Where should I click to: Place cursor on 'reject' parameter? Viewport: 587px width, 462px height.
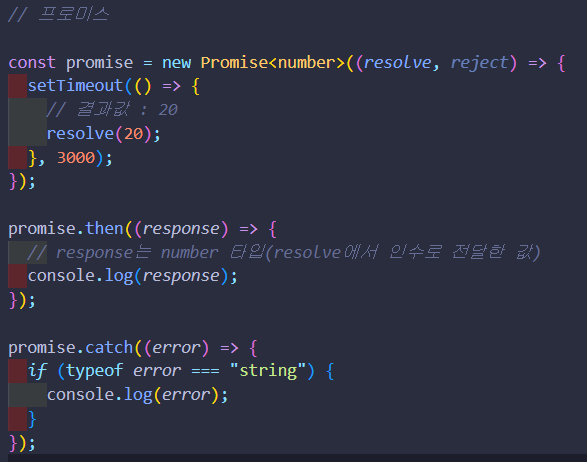click(x=479, y=63)
